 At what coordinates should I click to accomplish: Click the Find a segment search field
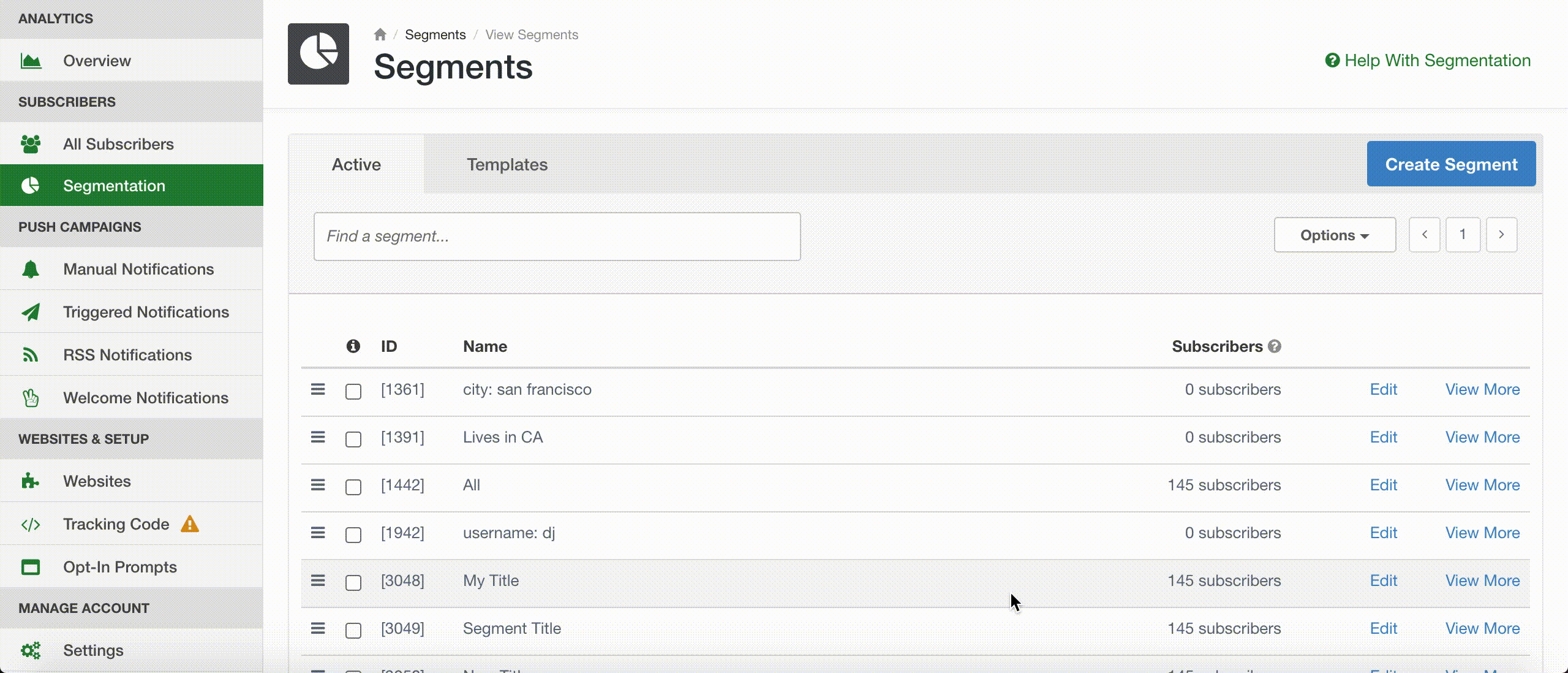tap(557, 237)
